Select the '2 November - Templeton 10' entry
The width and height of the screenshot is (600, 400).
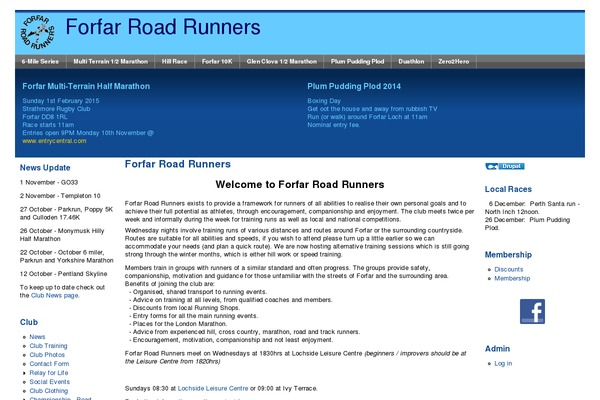click(60, 196)
